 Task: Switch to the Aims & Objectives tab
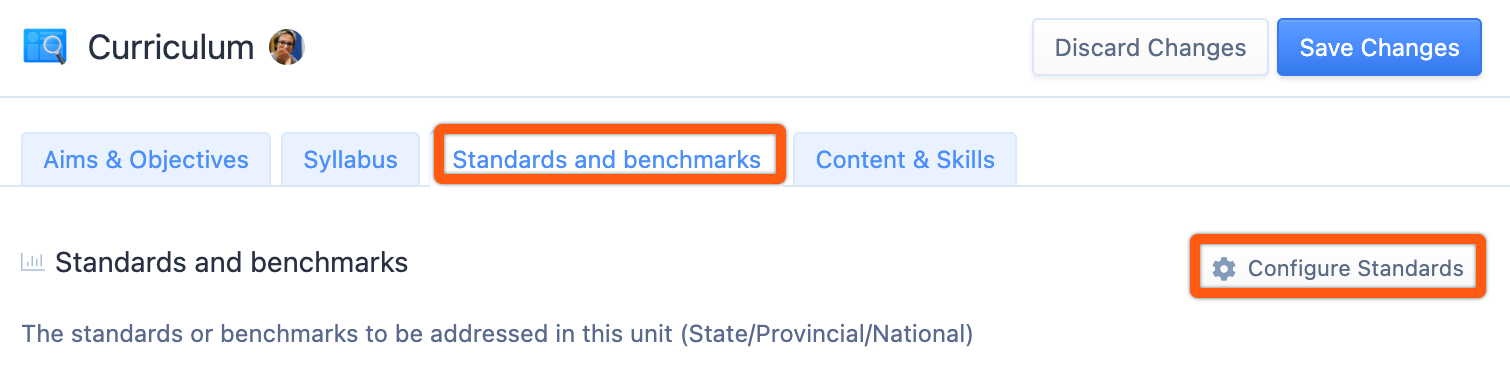(x=146, y=159)
